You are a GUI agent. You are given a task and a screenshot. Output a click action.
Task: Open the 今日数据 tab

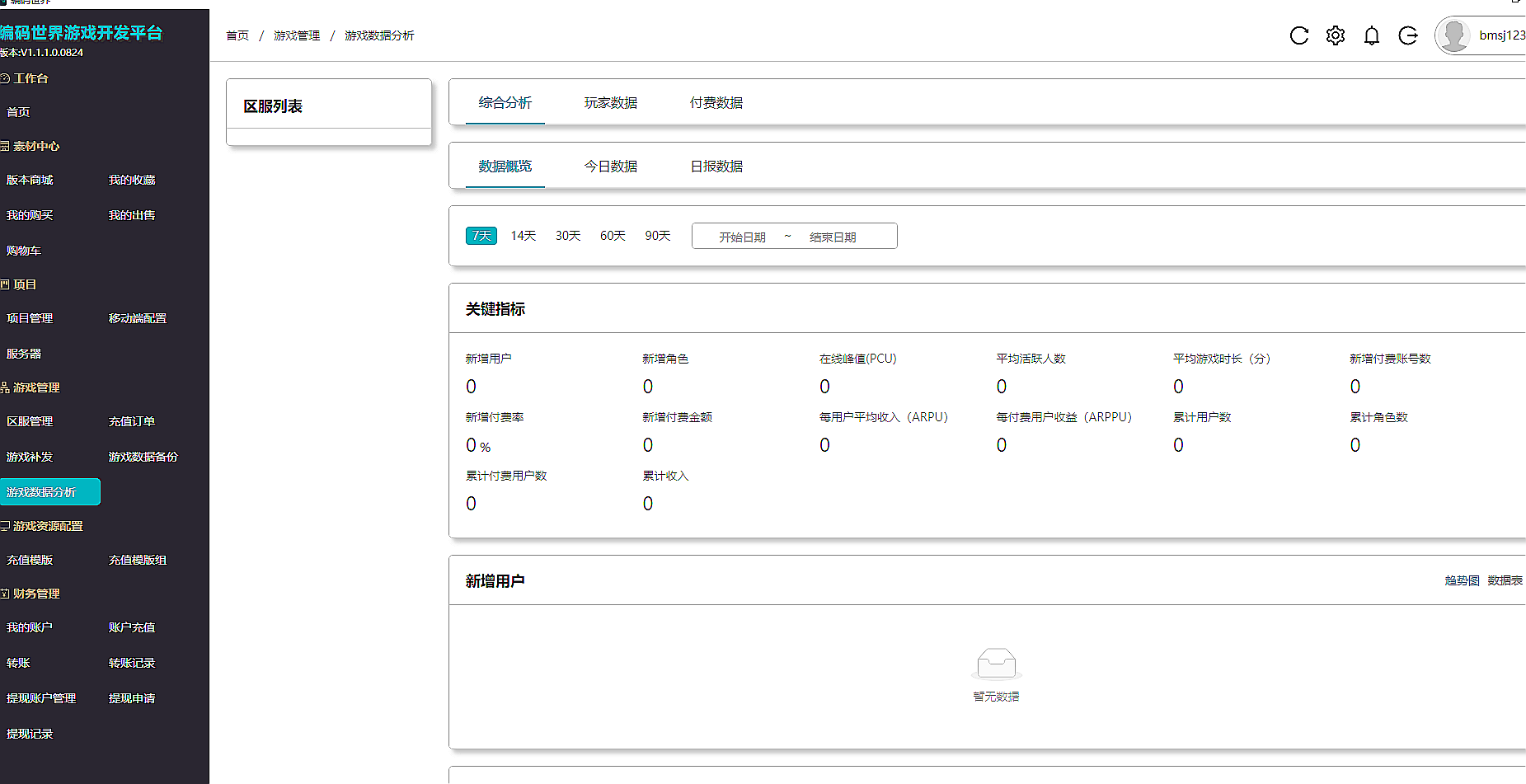610,167
